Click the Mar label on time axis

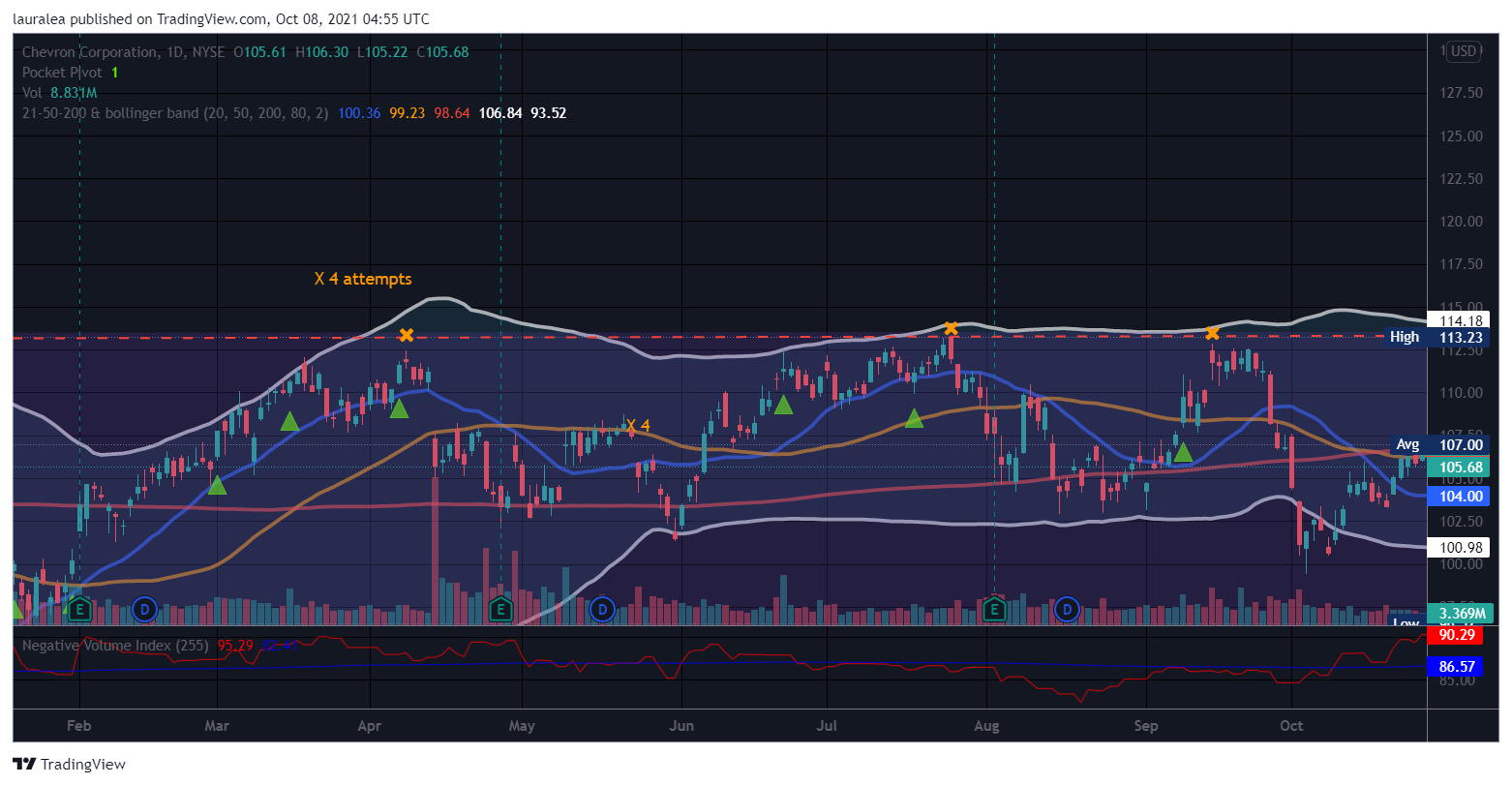[217, 726]
